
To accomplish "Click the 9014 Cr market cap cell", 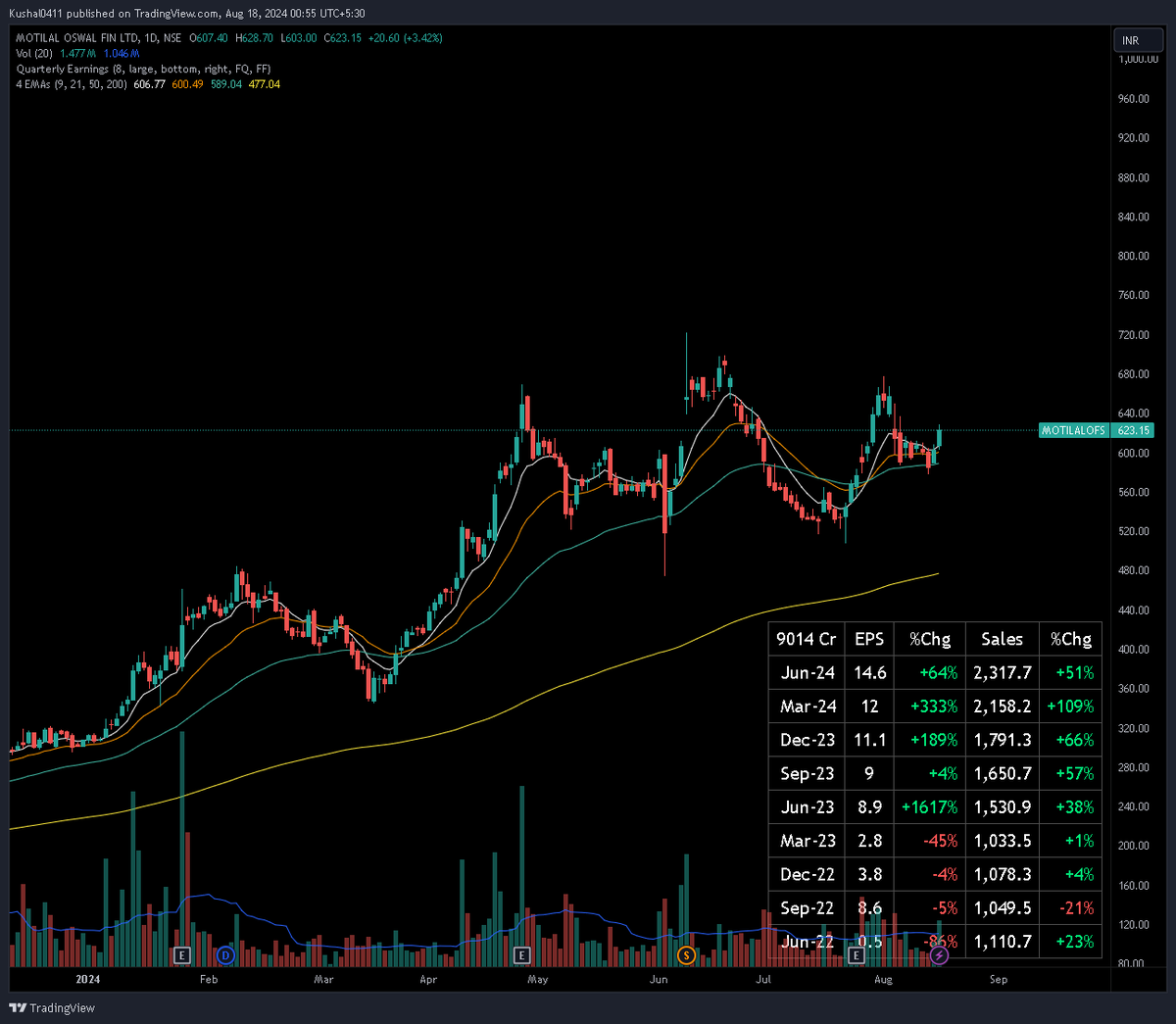I will pos(807,638).
